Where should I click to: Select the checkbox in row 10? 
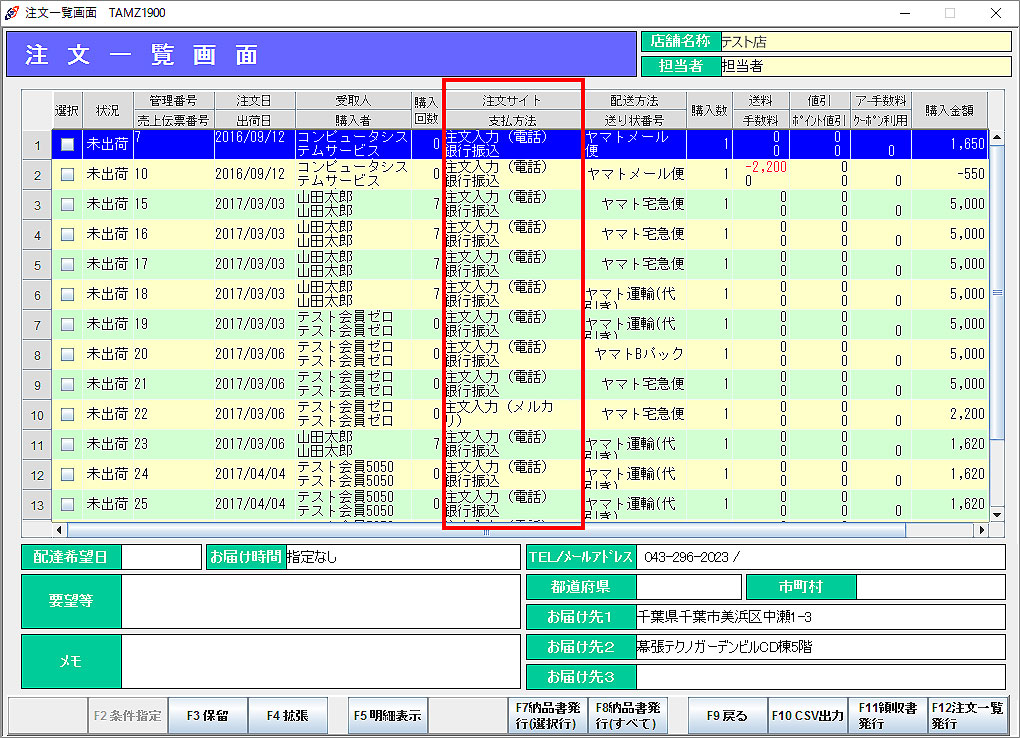click(67, 415)
